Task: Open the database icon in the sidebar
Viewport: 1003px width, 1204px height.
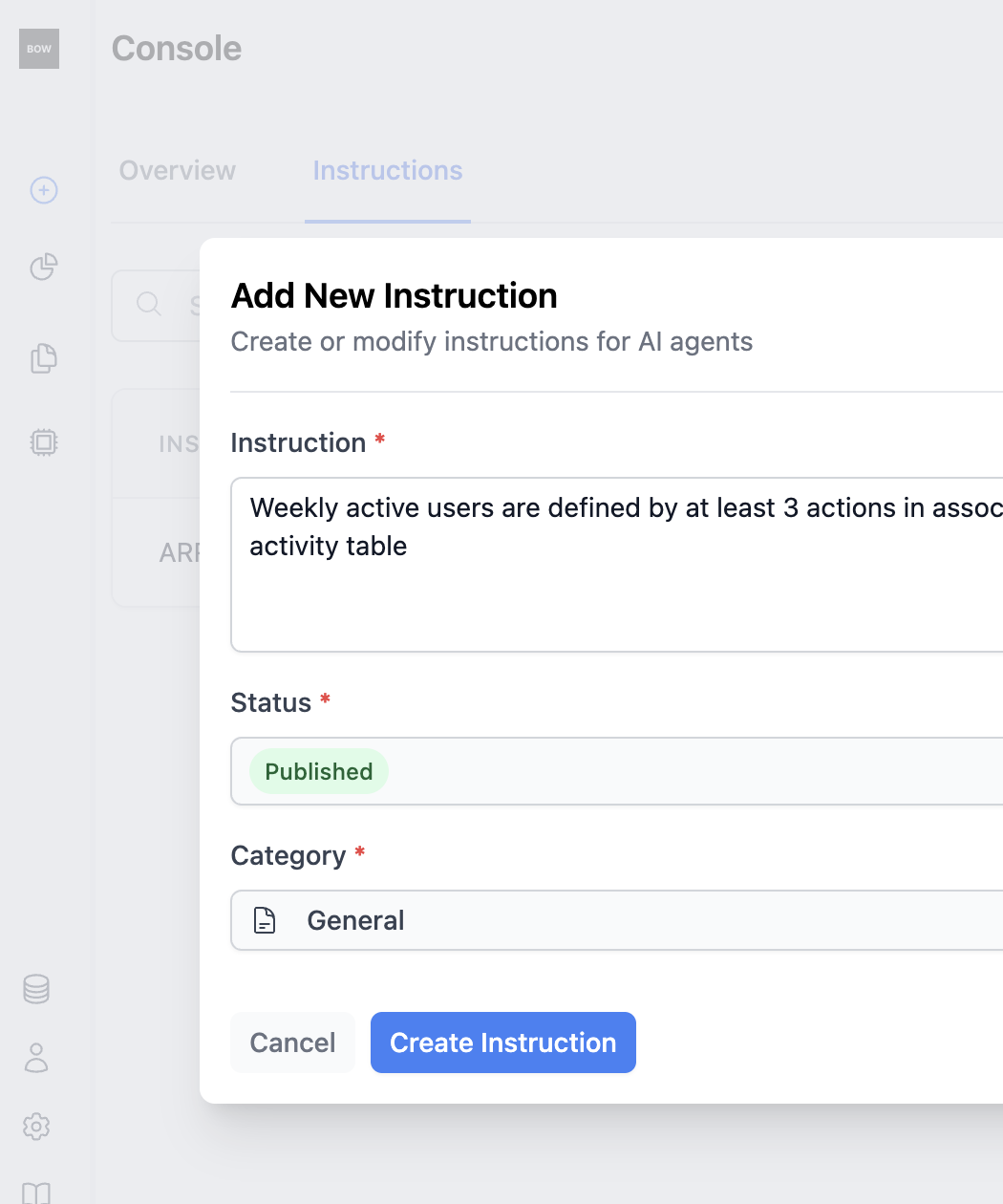Action: click(x=36, y=989)
